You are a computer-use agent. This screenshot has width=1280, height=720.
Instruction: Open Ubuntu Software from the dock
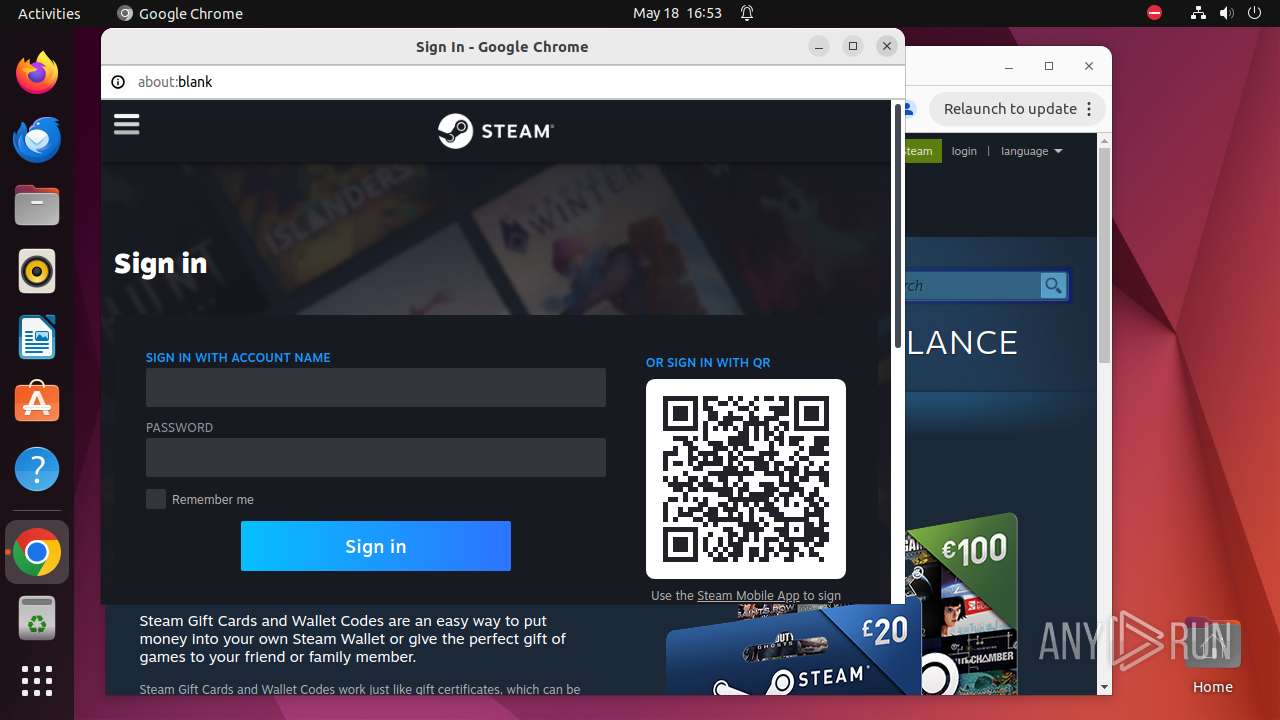(x=37, y=403)
